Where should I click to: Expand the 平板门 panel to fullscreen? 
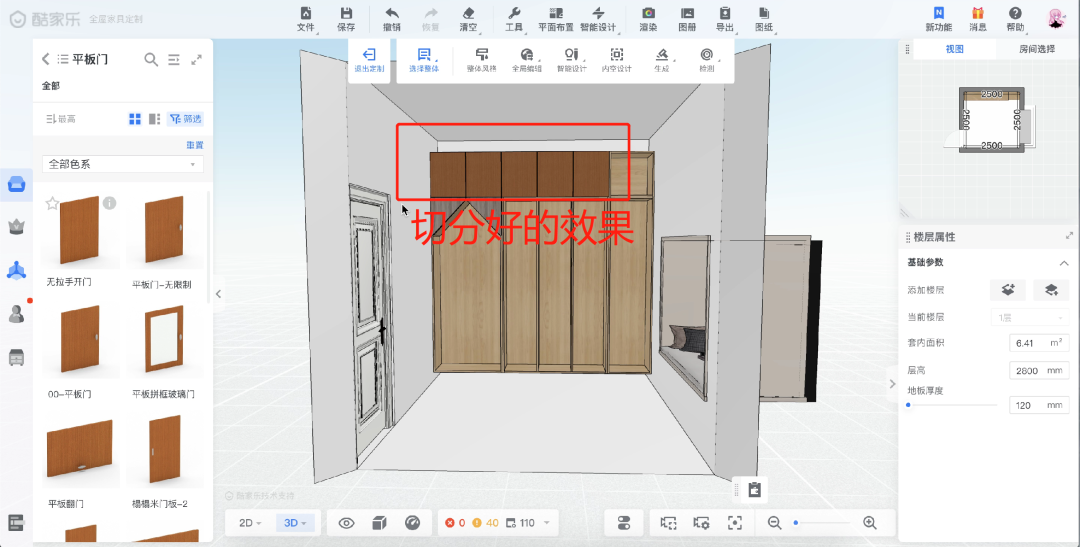coord(197,60)
